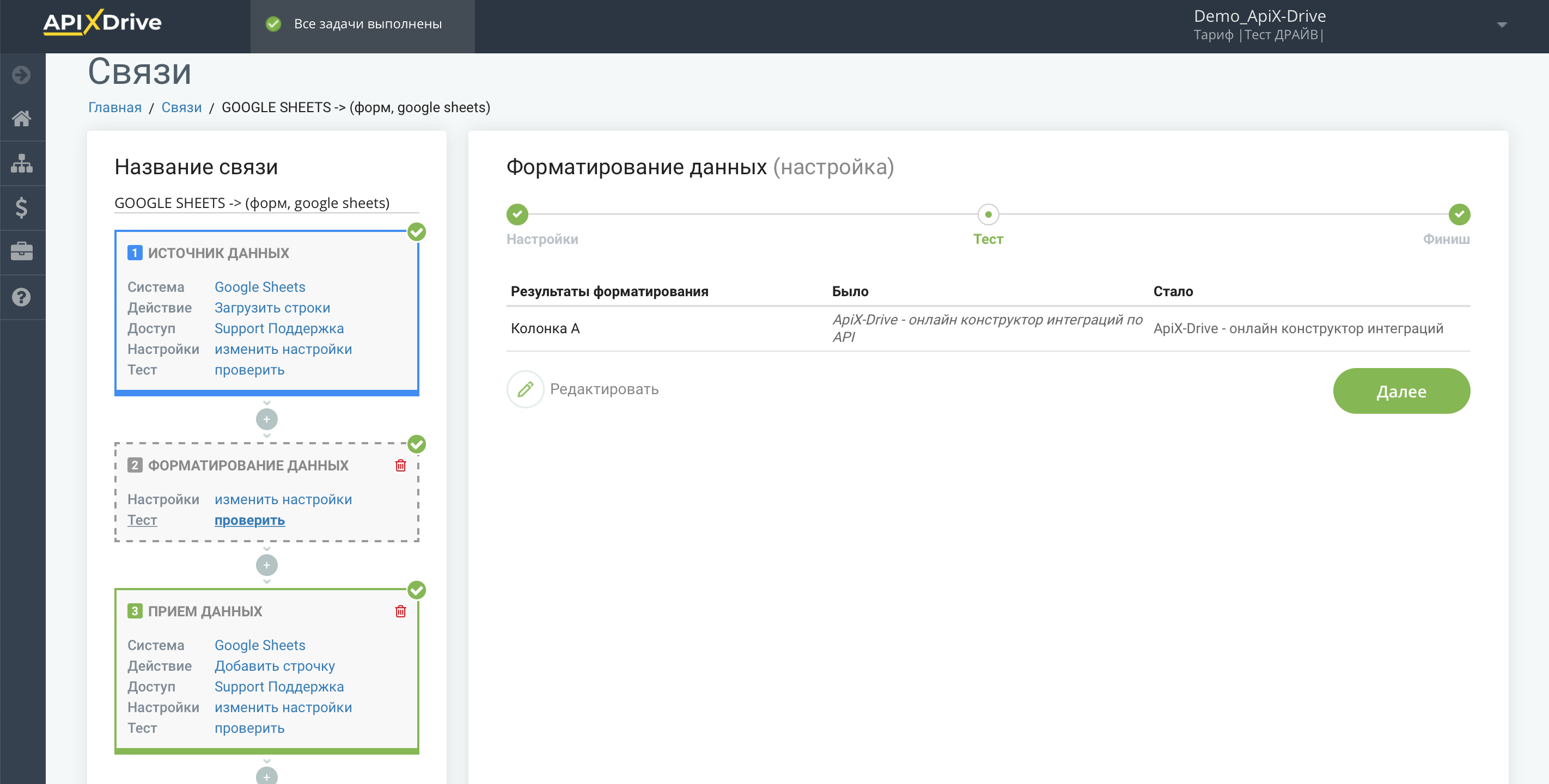
Task: Go to Связи in the breadcrumb
Action: click(181, 107)
